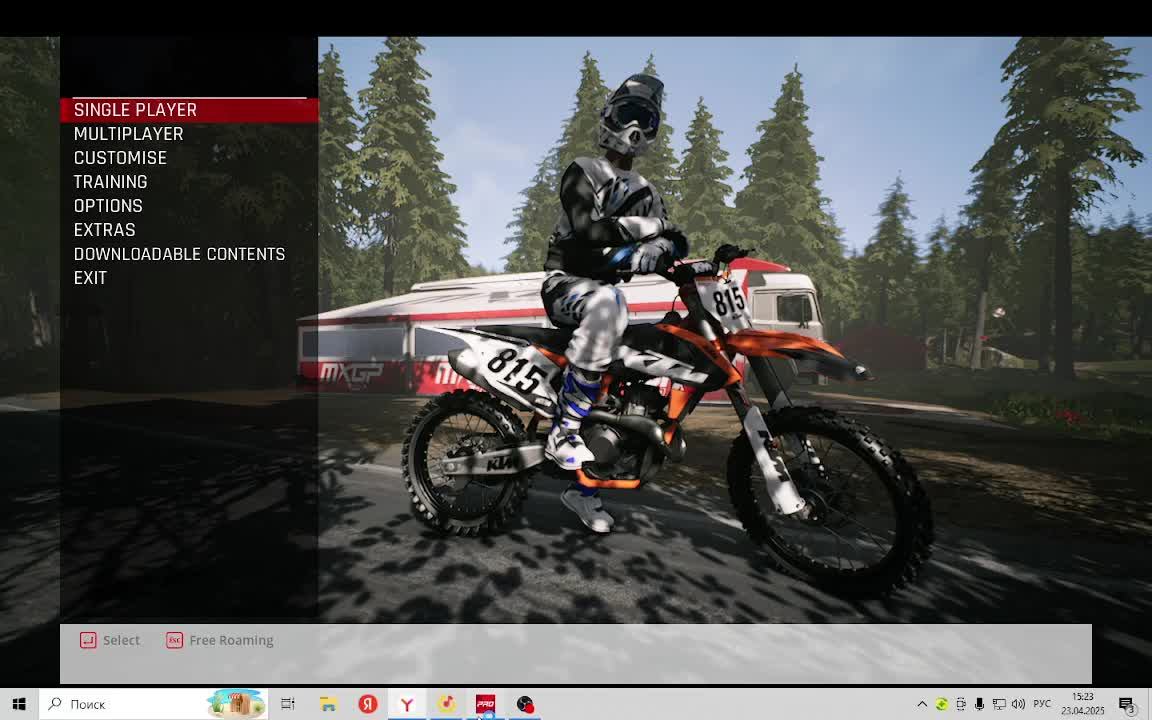This screenshot has height=720, width=1152.
Task: Open Task View from the taskbar
Action: pos(288,704)
